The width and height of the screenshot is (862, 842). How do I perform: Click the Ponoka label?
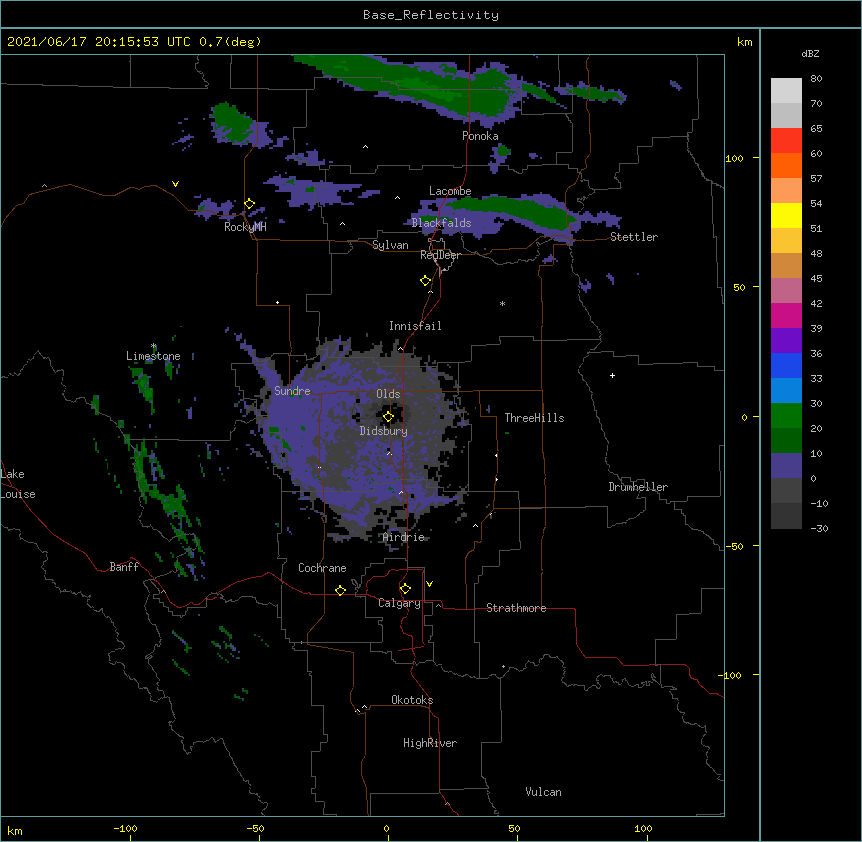pos(480,136)
